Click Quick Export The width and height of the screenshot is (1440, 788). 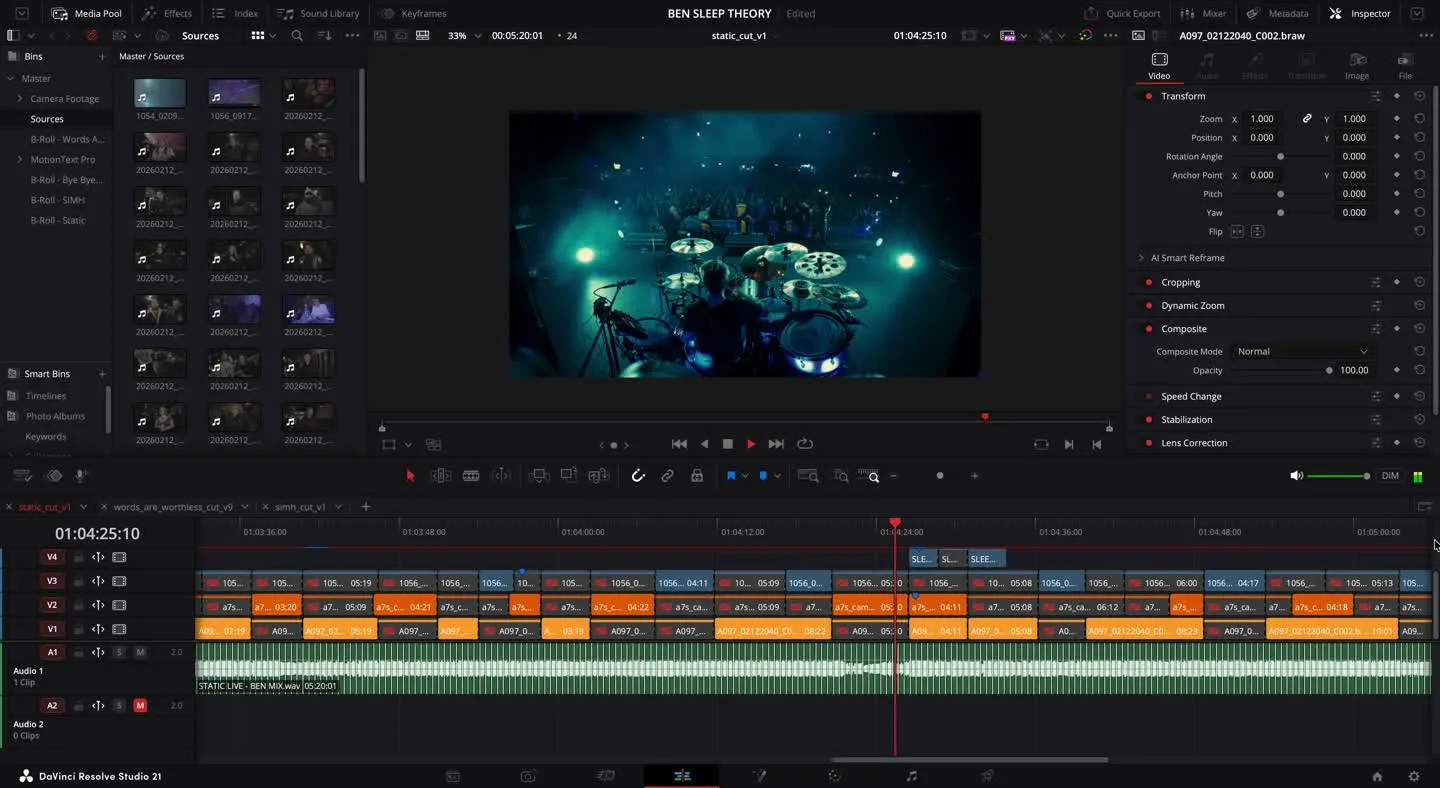1123,13
